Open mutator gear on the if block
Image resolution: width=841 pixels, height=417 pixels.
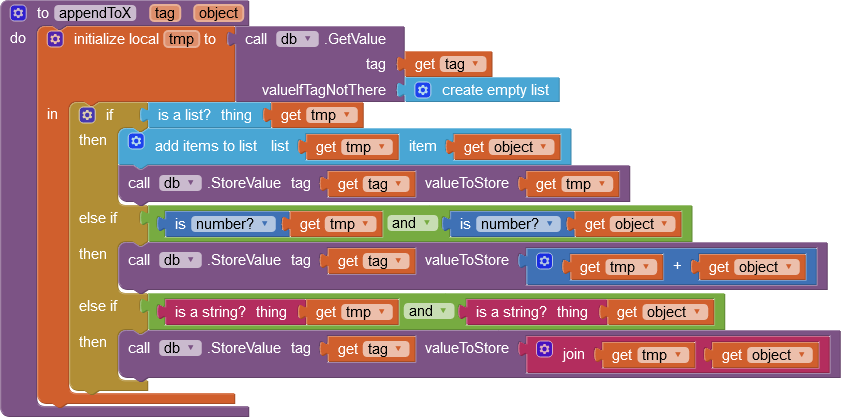click(x=87, y=115)
